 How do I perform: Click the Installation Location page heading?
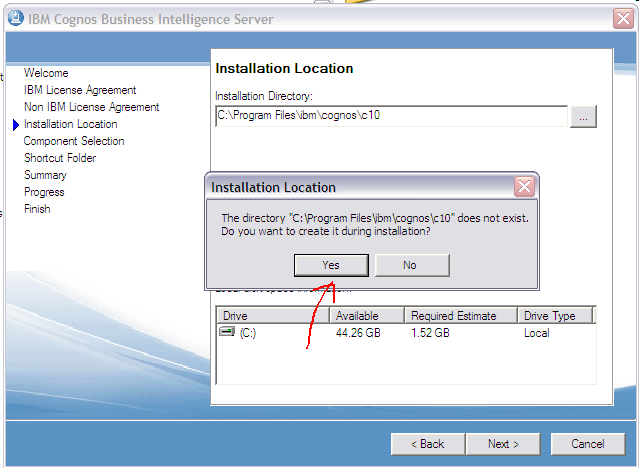tap(284, 68)
